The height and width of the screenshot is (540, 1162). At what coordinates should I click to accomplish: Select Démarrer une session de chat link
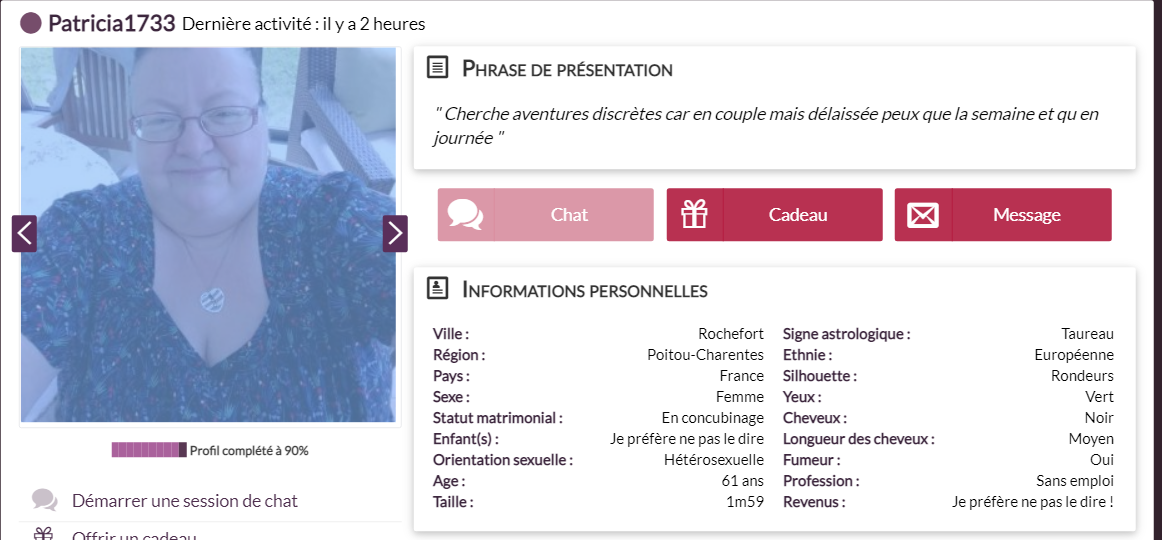pyautogui.click(x=185, y=501)
